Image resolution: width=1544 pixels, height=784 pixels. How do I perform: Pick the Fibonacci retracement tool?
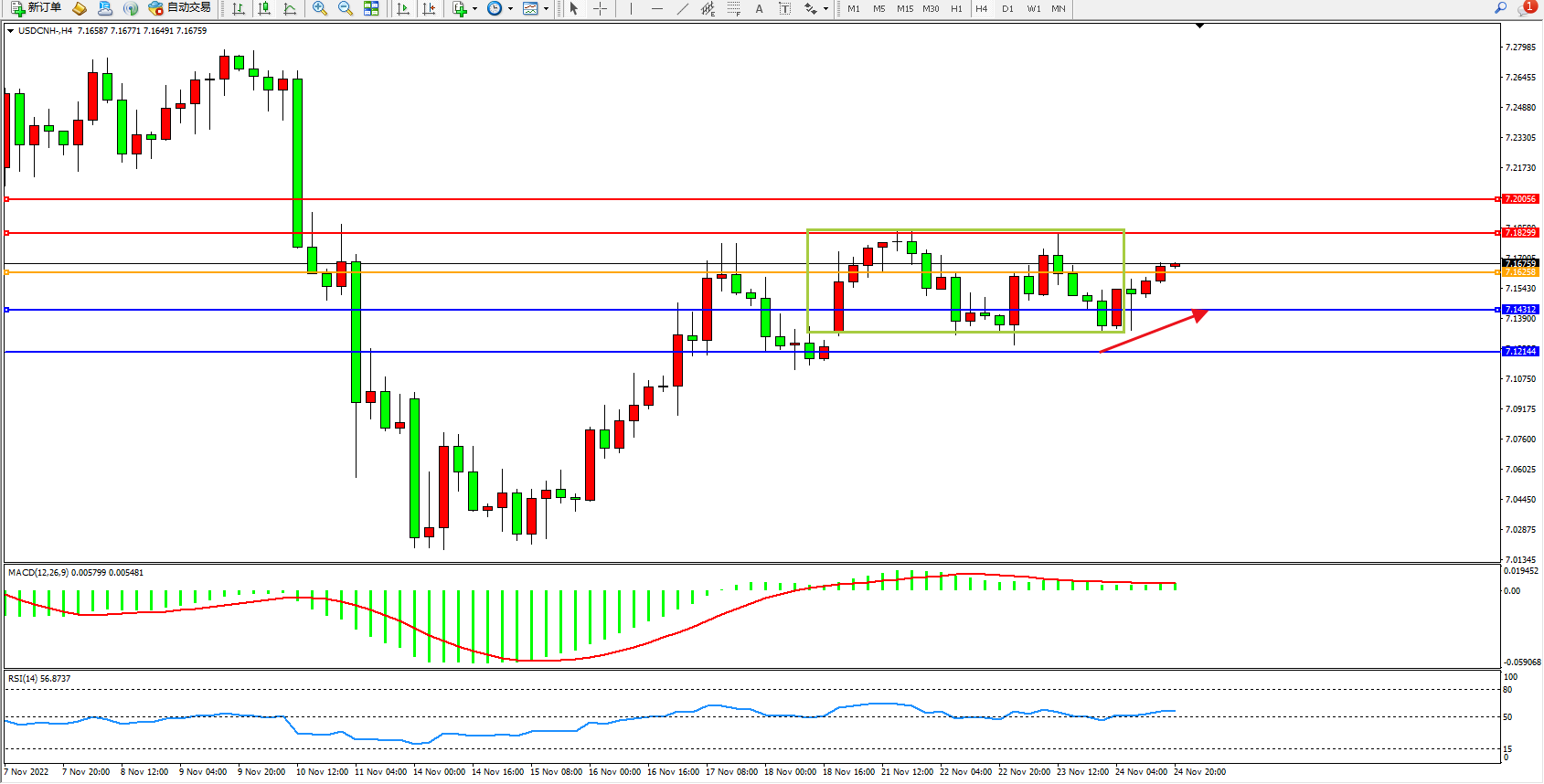733,8
